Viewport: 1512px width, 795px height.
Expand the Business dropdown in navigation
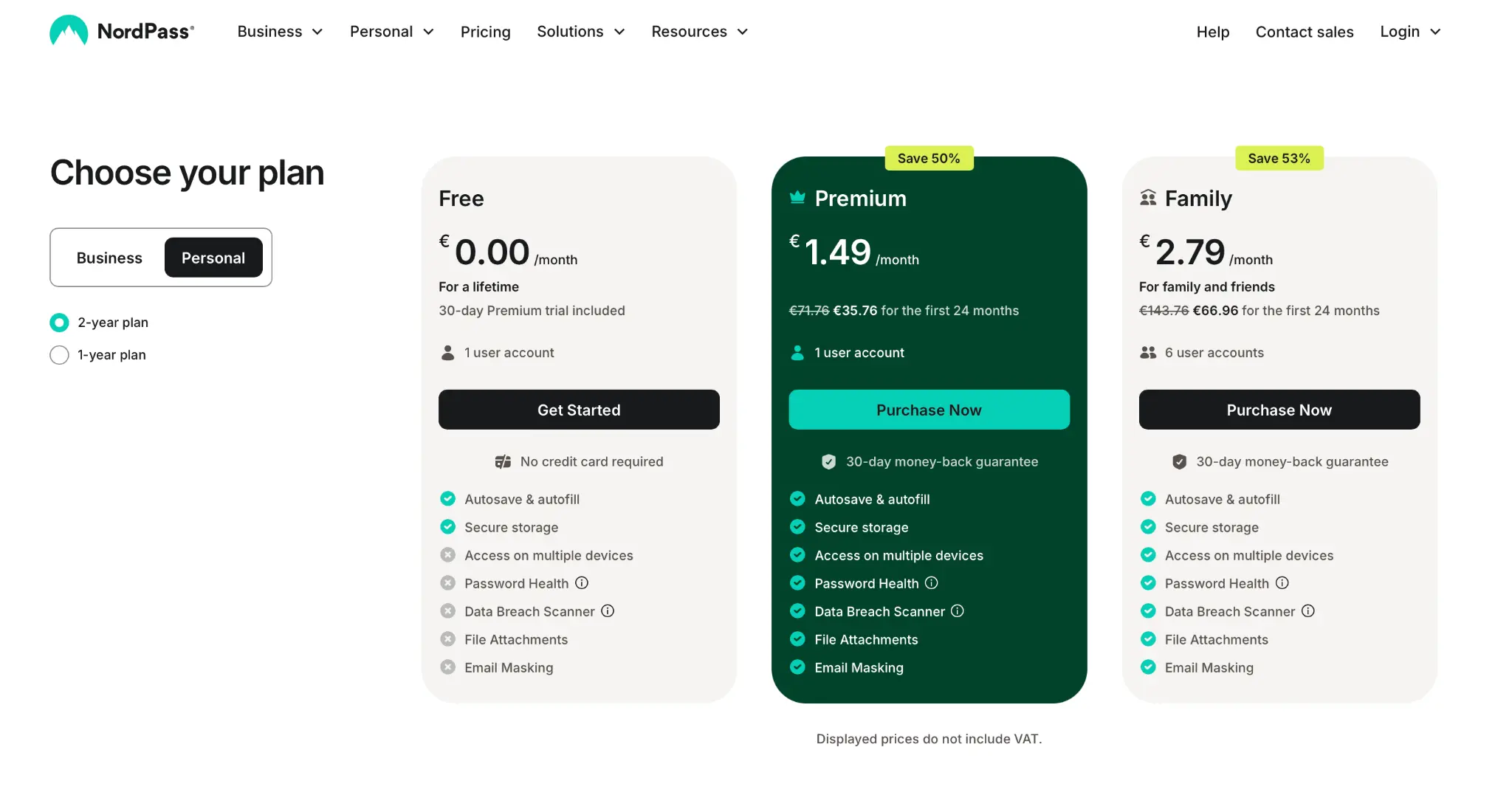click(x=280, y=32)
